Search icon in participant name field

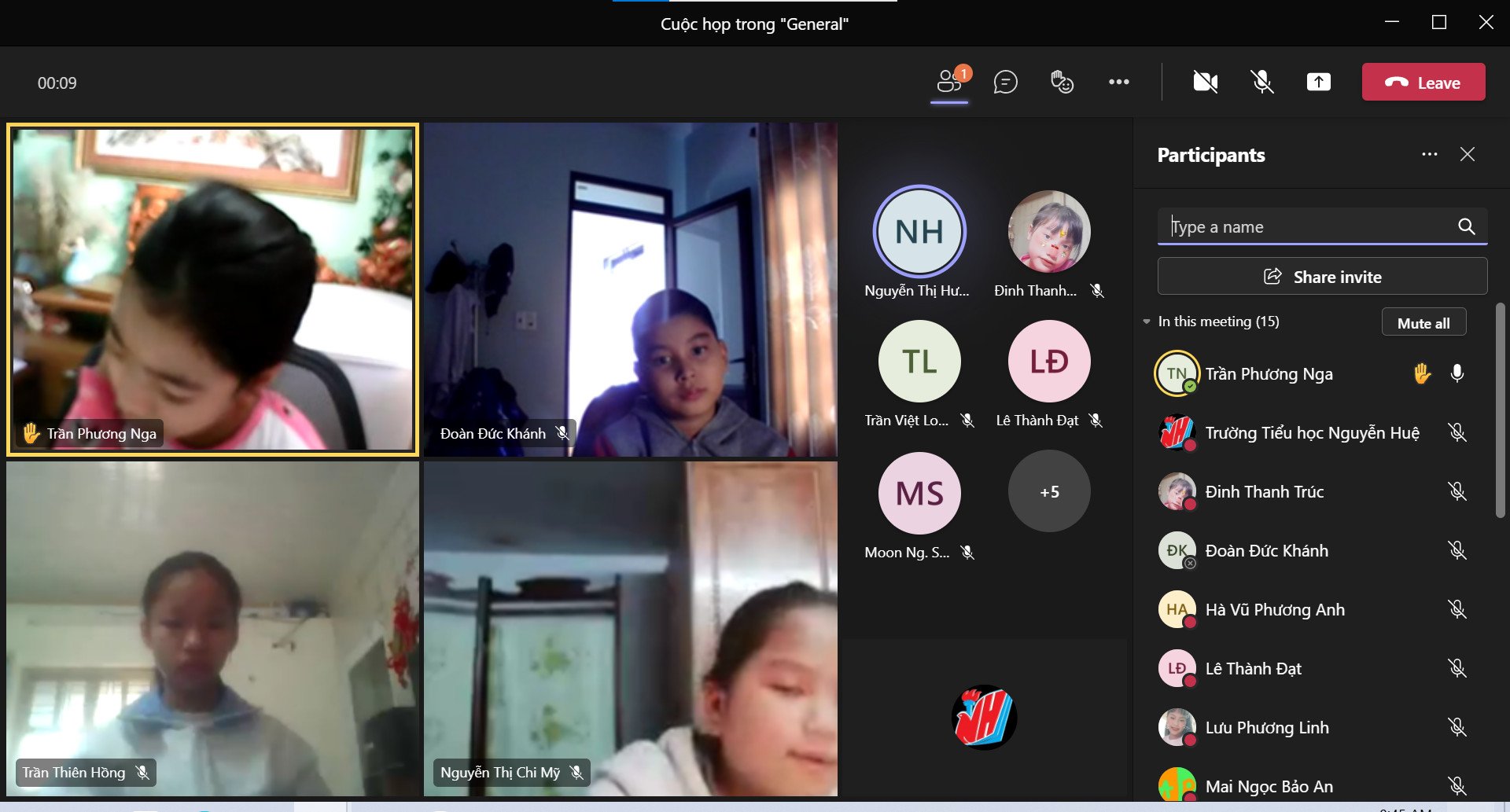click(1466, 227)
